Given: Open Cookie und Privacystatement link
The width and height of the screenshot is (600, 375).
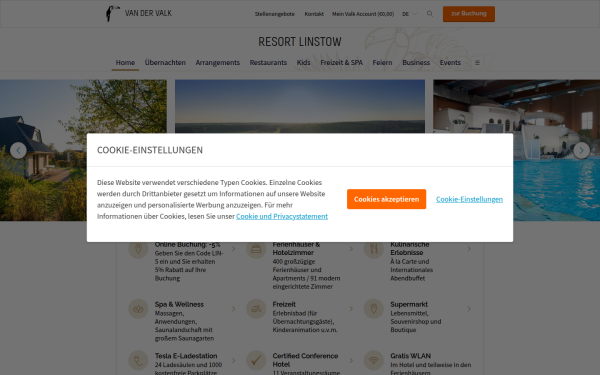Looking at the screenshot, I should click(x=282, y=216).
